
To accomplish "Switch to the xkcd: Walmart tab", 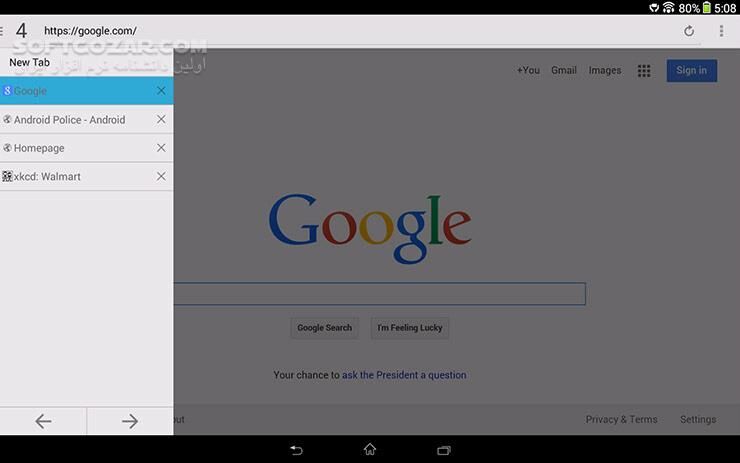I will click(87, 177).
